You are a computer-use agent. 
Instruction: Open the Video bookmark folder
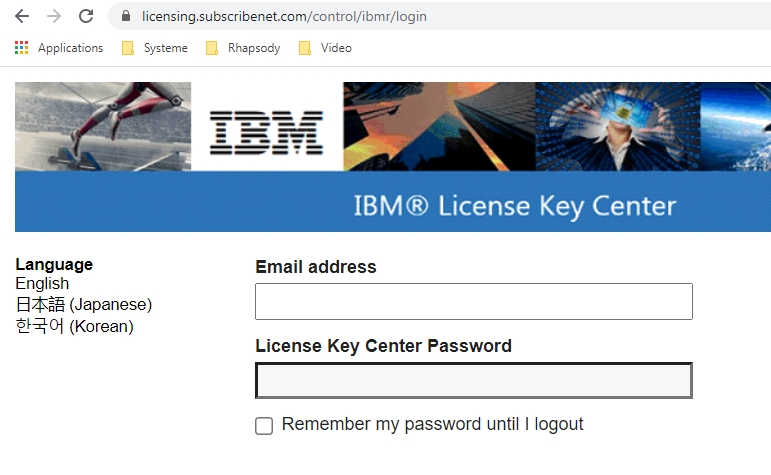[325, 48]
